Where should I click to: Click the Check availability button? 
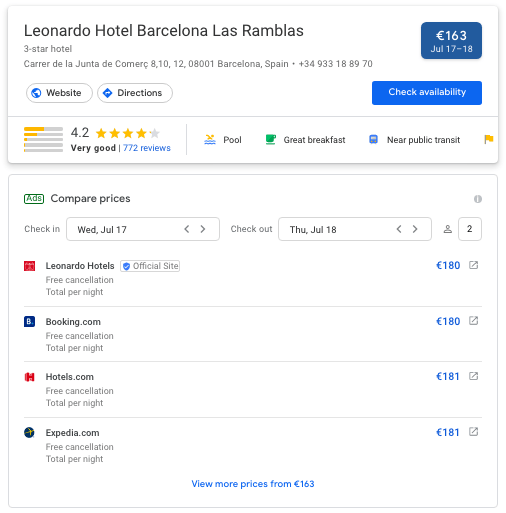coord(427,93)
